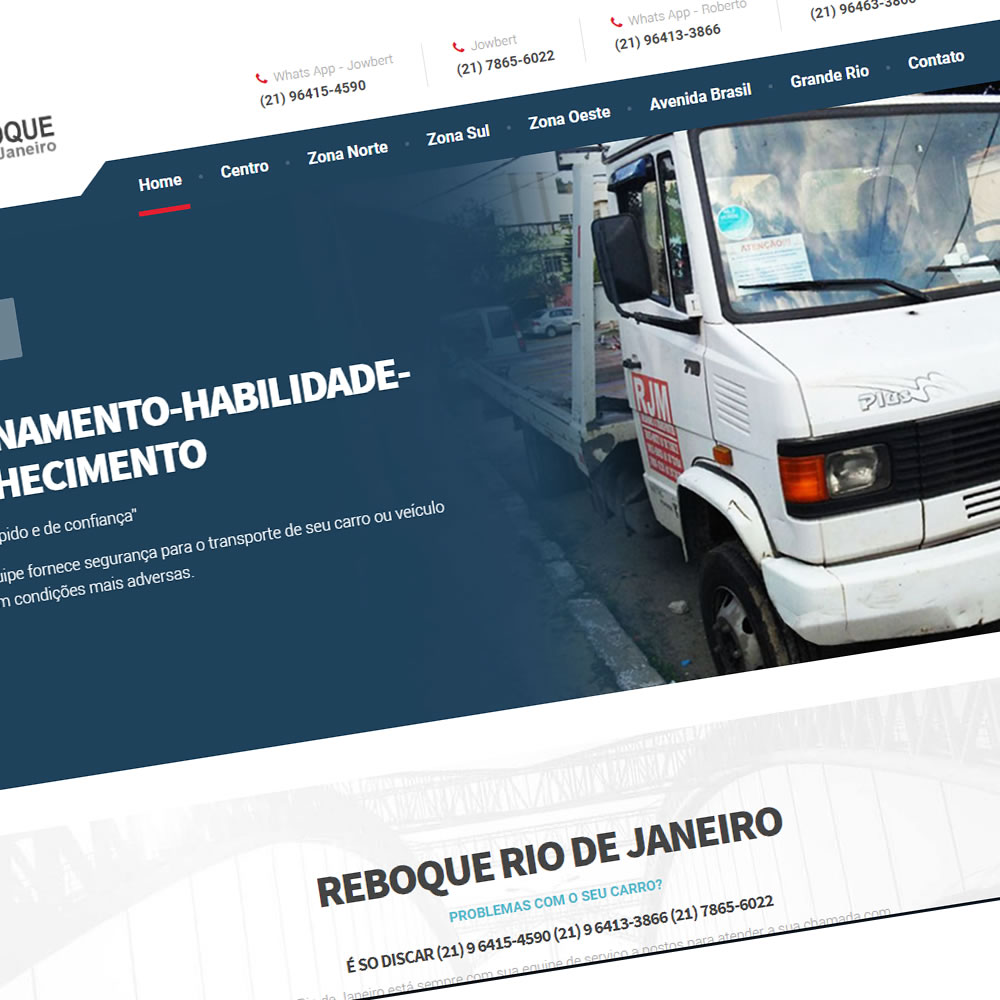The width and height of the screenshot is (1000, 1000).
Task: Click phone icon beside Whats App - Jowbert
Action: [x=261, y=78]
